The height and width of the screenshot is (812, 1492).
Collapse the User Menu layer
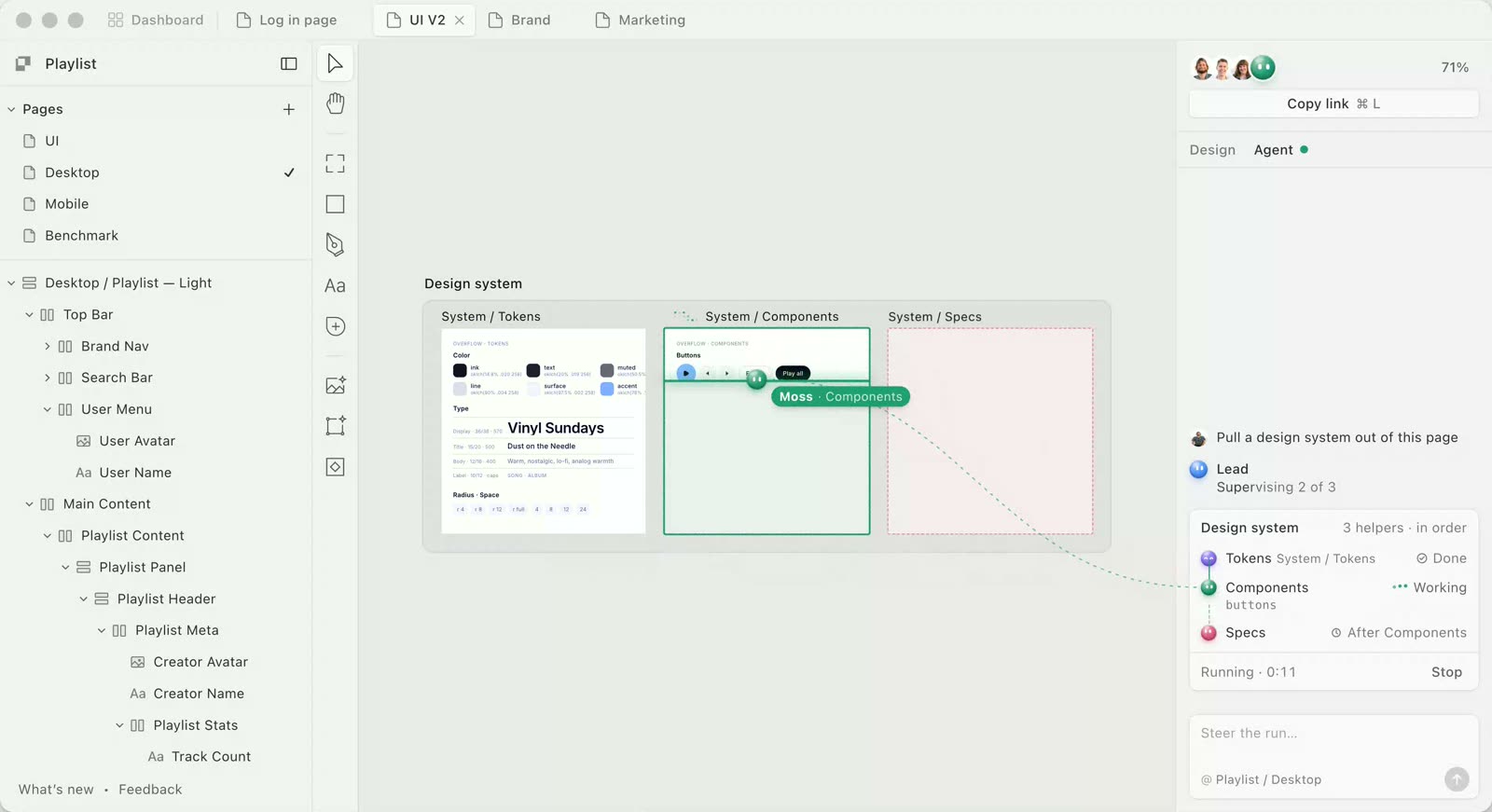48,409
